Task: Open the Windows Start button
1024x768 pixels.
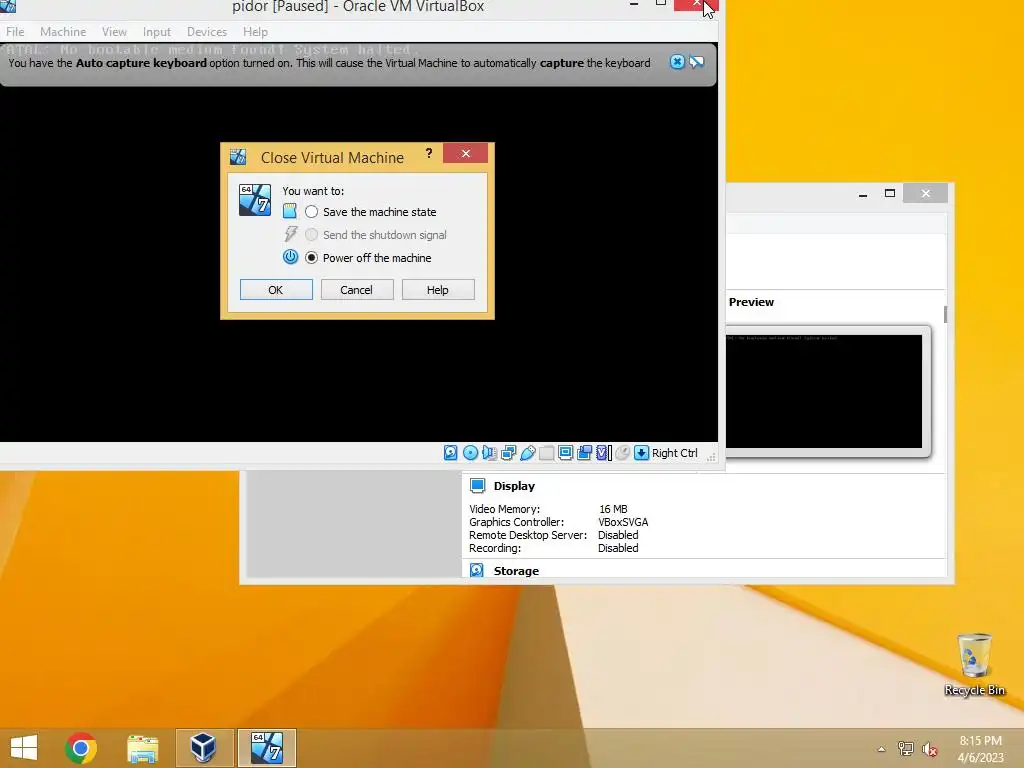Action: (24, 748)
